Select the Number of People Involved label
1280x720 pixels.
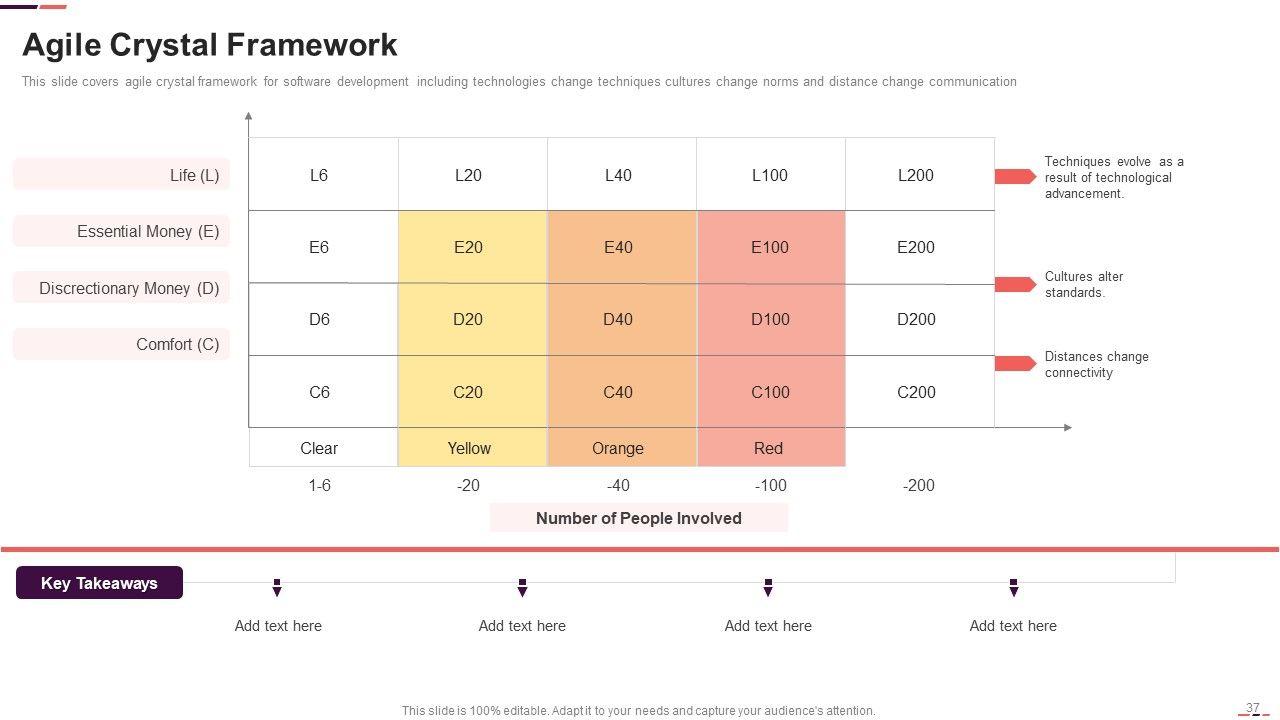tap(638, 518)
